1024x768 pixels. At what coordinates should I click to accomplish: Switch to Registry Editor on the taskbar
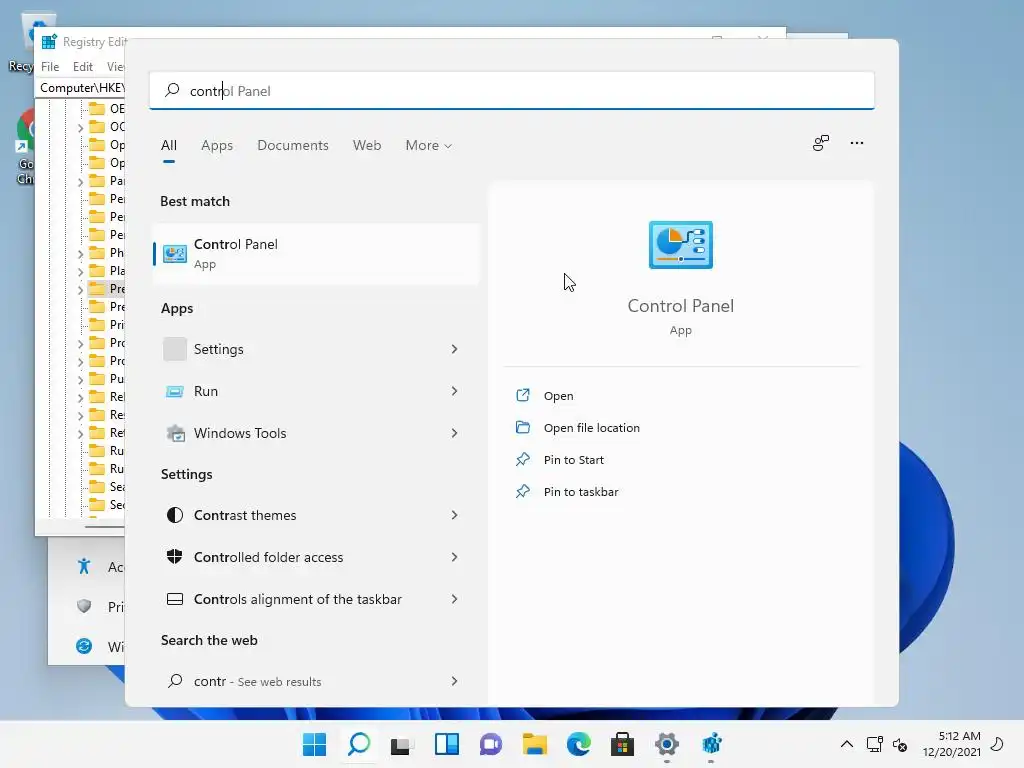[711, 744]
